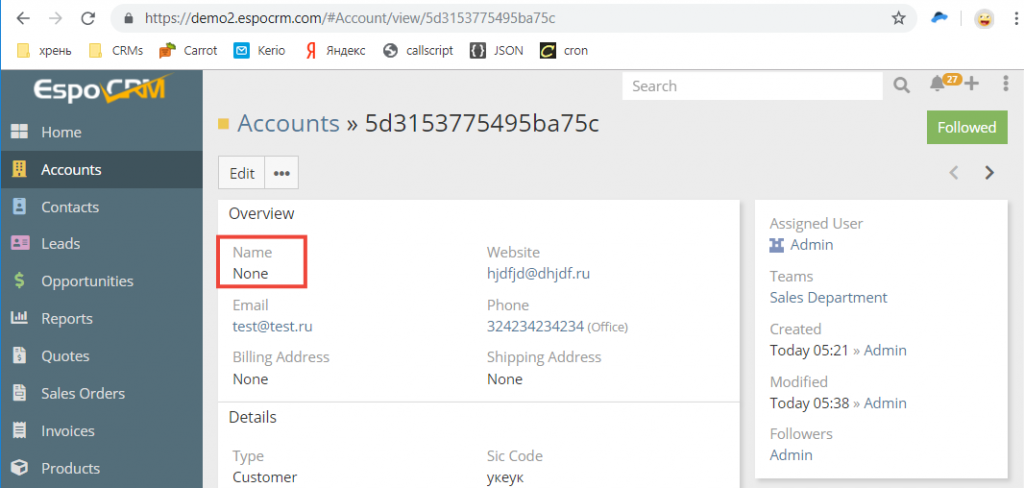Screen dimensions: 1024x488
Task: Click the Accounts breadcrumb link
Action: coord(288,123)
